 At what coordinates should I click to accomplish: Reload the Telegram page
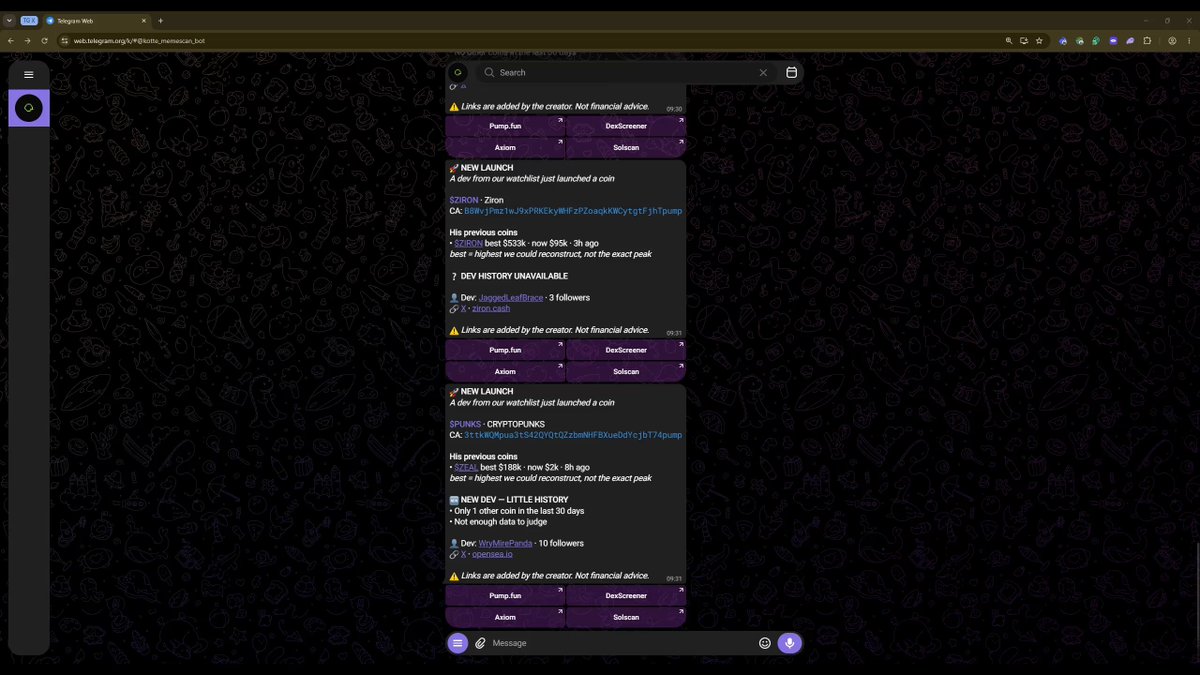[44, 41]
